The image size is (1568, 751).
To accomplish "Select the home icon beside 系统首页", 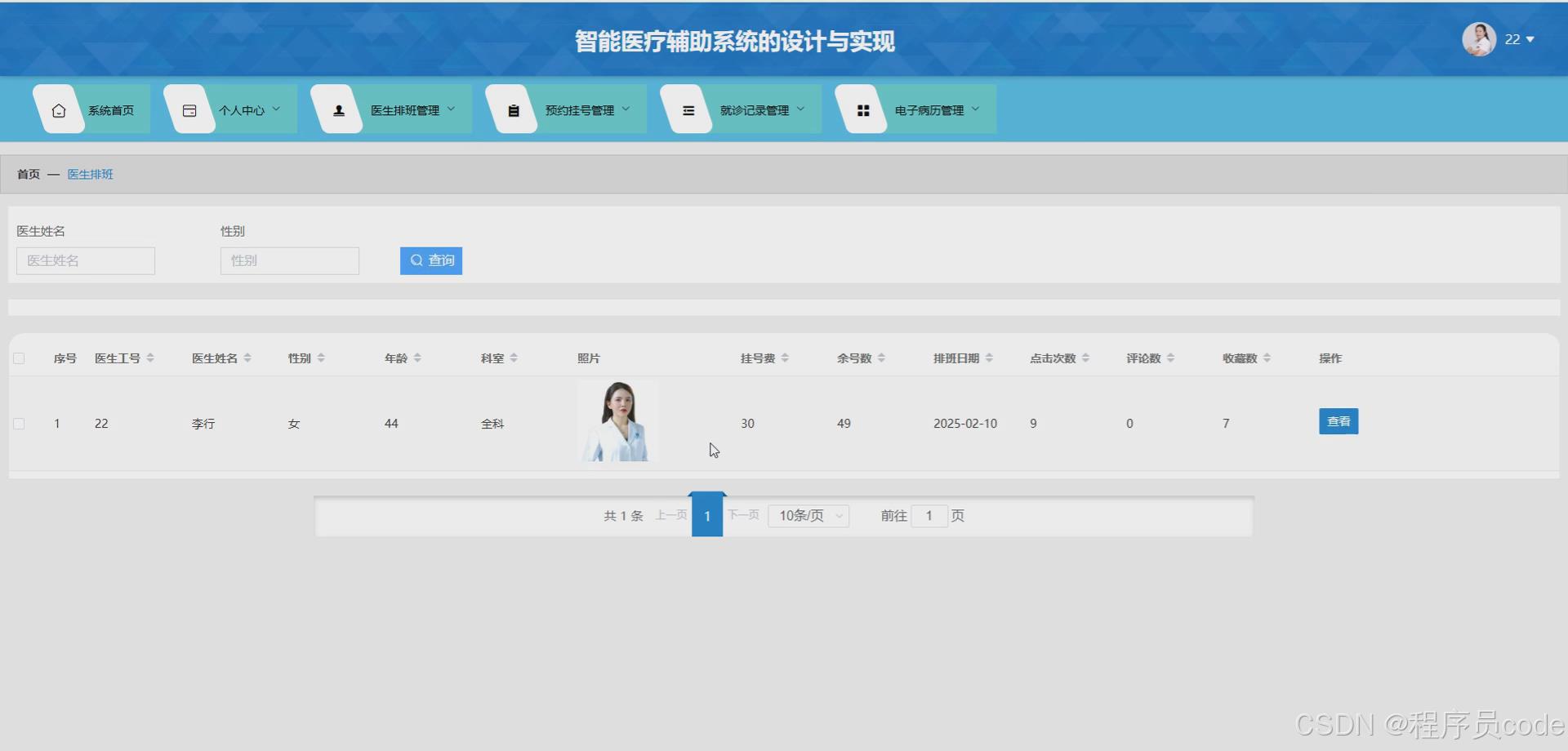I will (x=58, y=109).
